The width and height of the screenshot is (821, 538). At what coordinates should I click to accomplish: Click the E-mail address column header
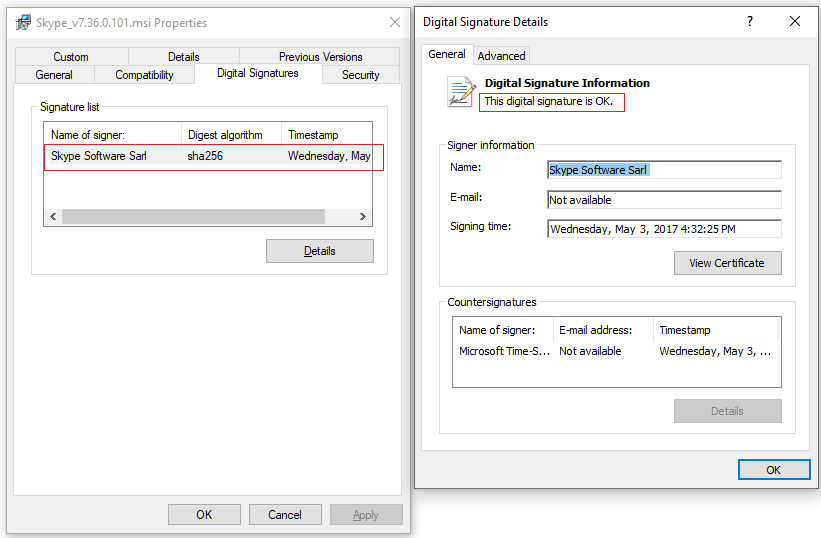(603, 330)
